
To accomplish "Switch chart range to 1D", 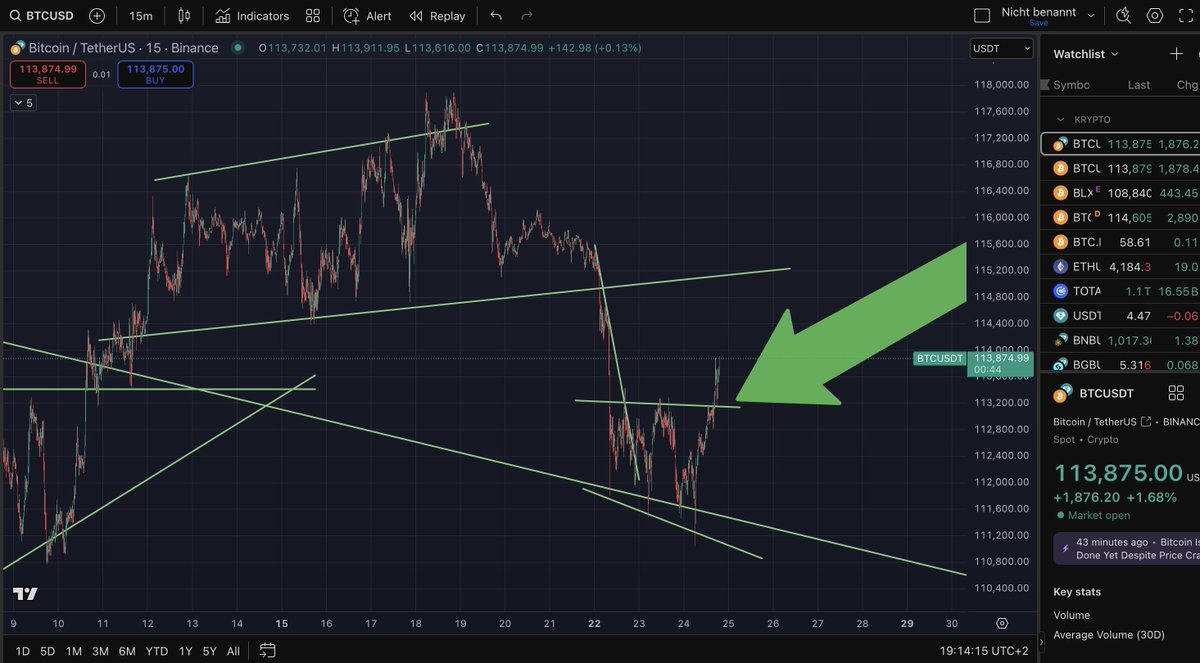I will click(x=22, y=651).
